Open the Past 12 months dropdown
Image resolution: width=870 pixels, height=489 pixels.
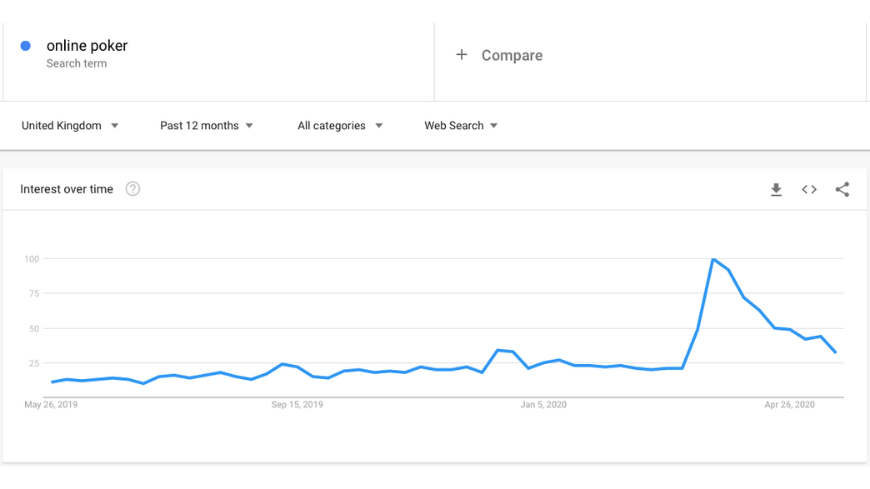click(x=206, y=125)
